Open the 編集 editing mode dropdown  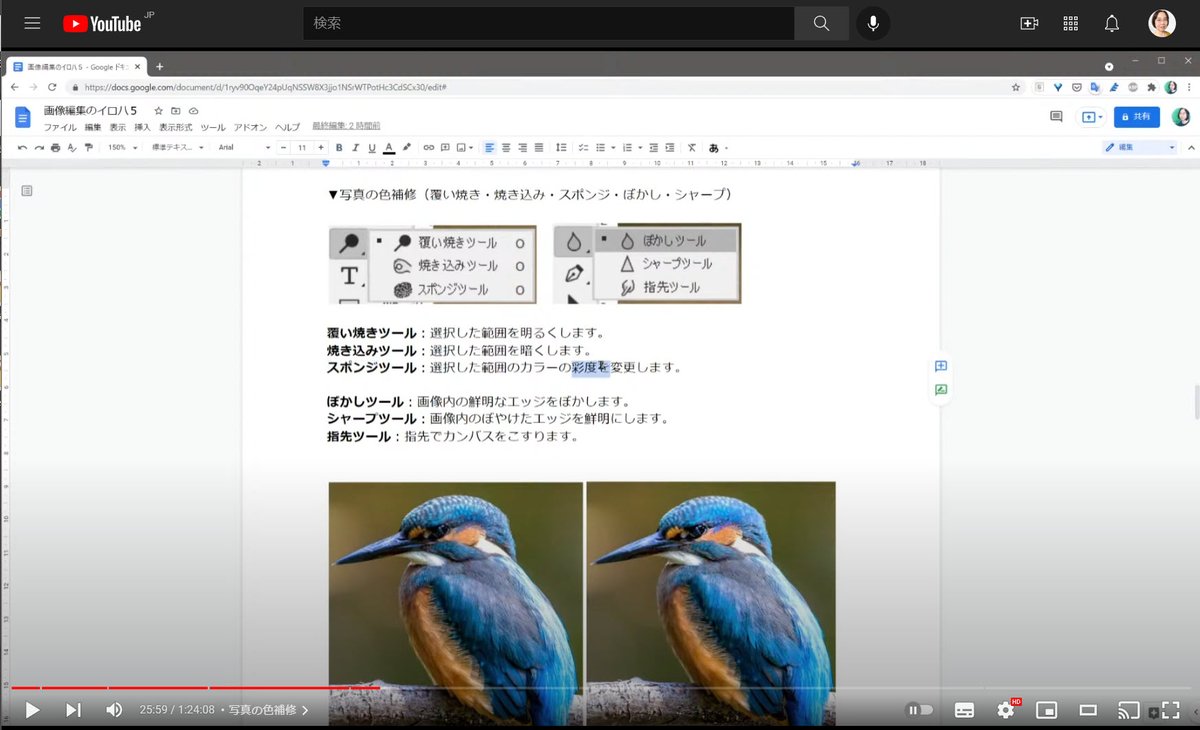(x=1141, y=147)
